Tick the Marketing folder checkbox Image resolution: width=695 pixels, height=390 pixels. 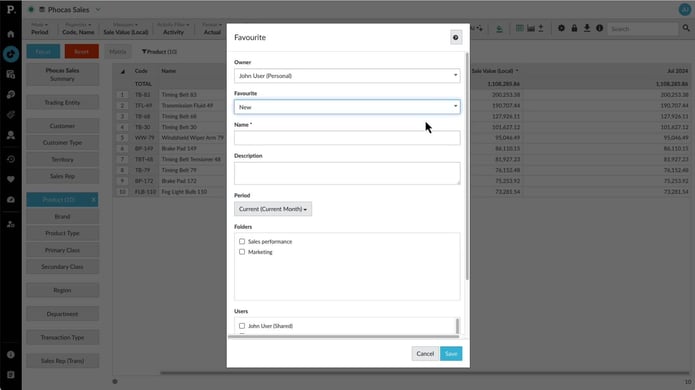click(242, 252)
